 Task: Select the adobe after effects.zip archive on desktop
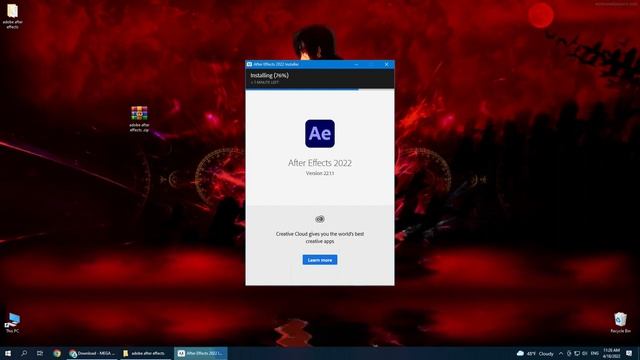pyautogui.click(x=139, y=119)
